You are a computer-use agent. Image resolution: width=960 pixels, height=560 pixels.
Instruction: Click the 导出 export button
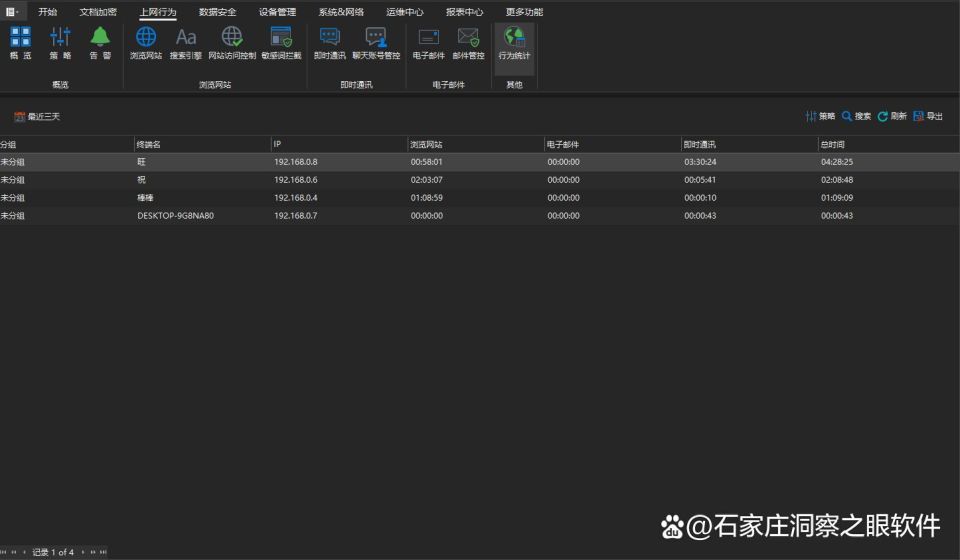pos(928,116)
